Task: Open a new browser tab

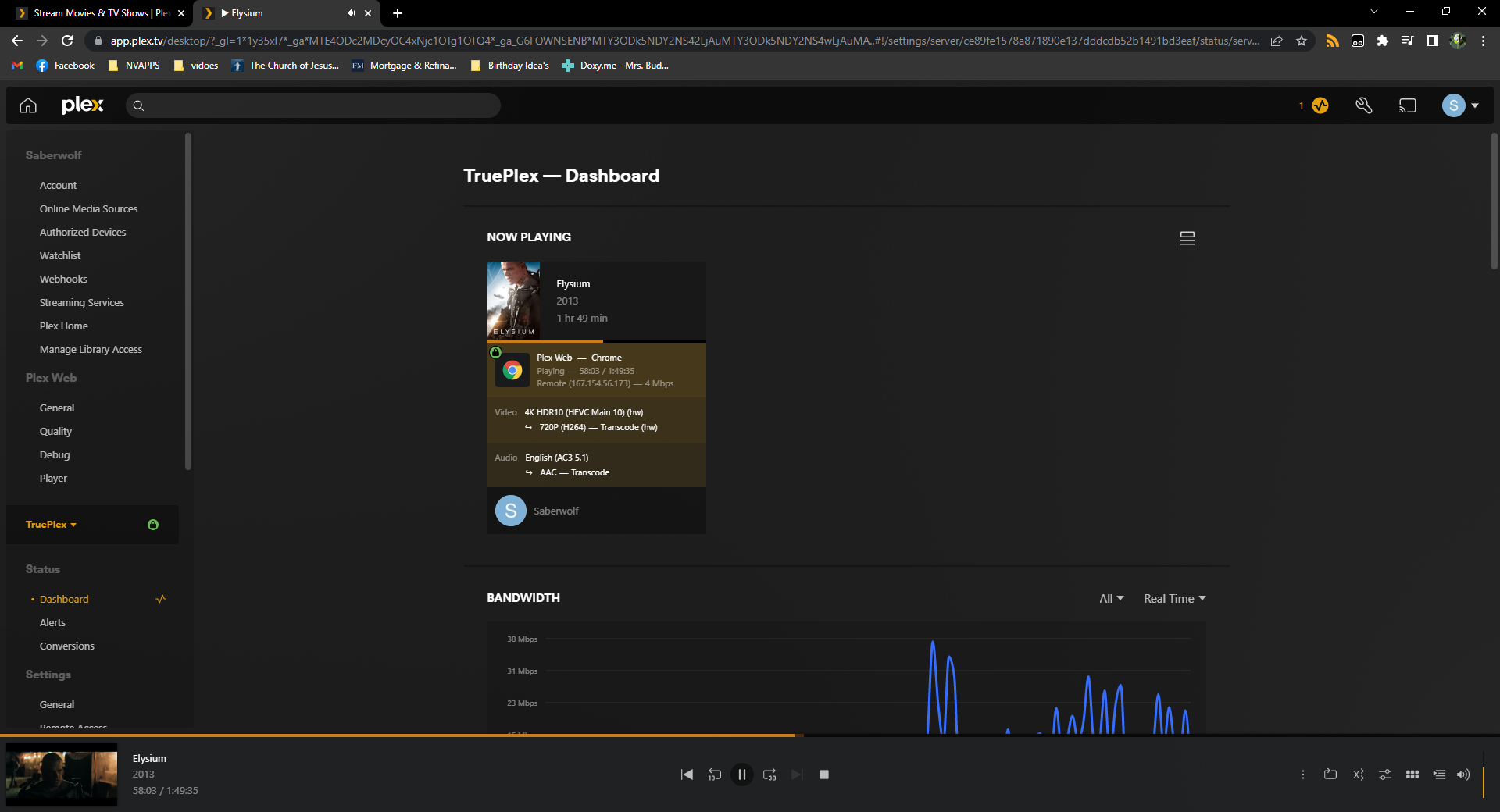Action: coord(398,13)
